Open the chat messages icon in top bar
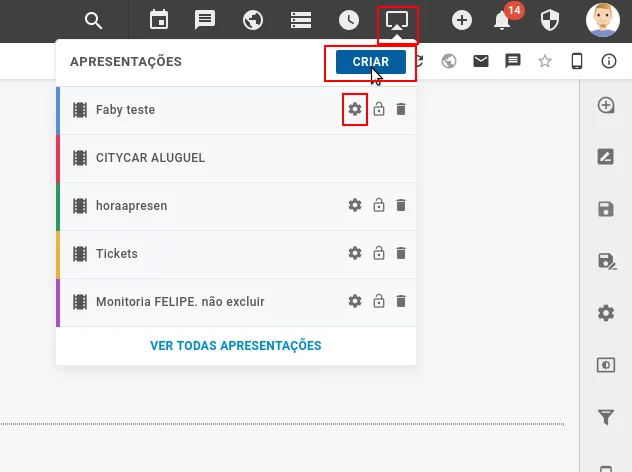Viewport: 632px width, 472px height. 205,20
